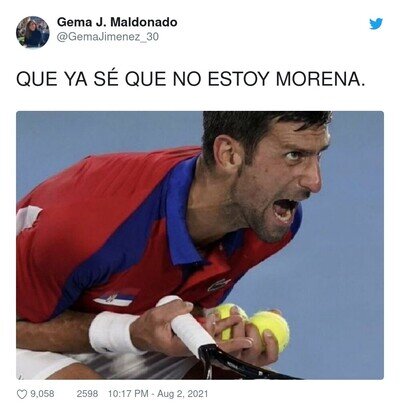Click the Twitter bird logo icon
This screenshot has width=400, height=409.
coord(376,24)
